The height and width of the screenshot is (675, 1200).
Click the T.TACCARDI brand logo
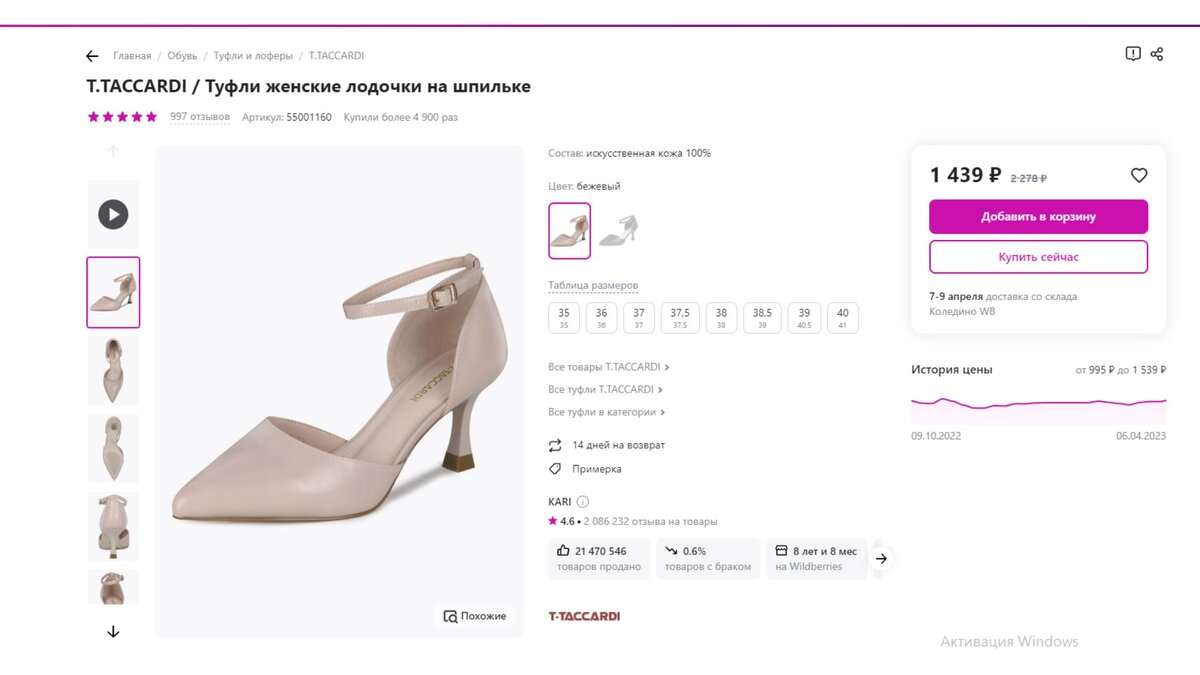click(x=584, y=616)
